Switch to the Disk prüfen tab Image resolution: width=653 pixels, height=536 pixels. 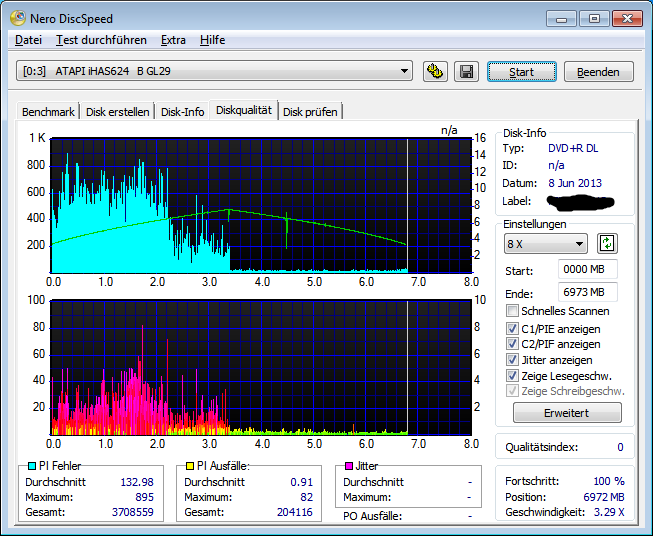(310, 112)
